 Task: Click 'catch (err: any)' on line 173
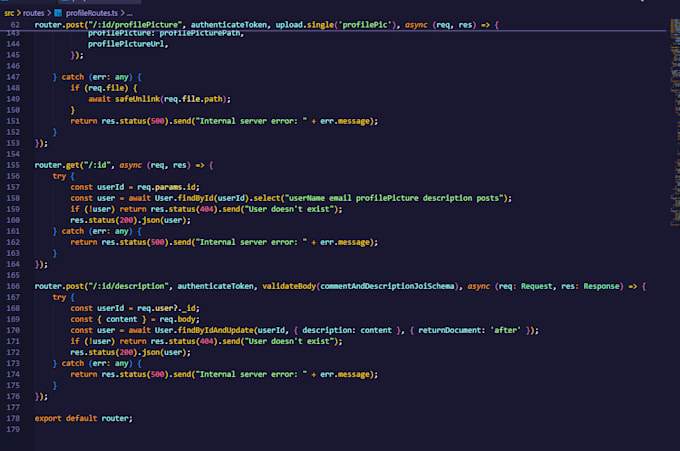[97, 363]
